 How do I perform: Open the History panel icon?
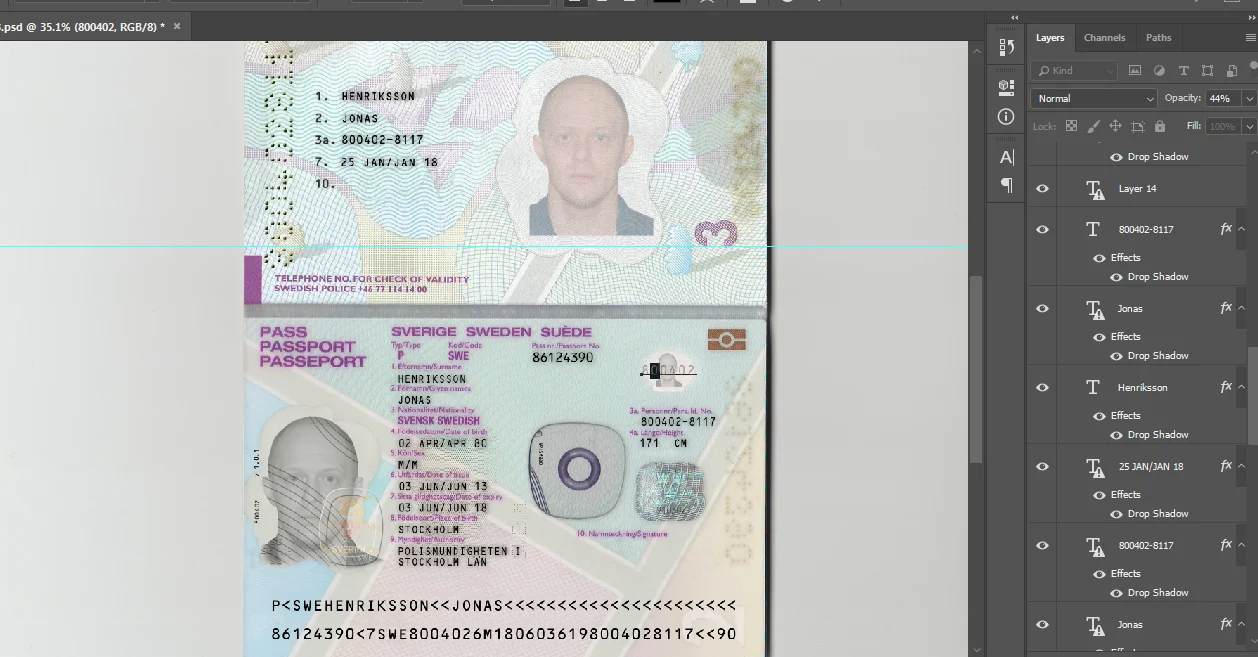tap(1006, 47)
